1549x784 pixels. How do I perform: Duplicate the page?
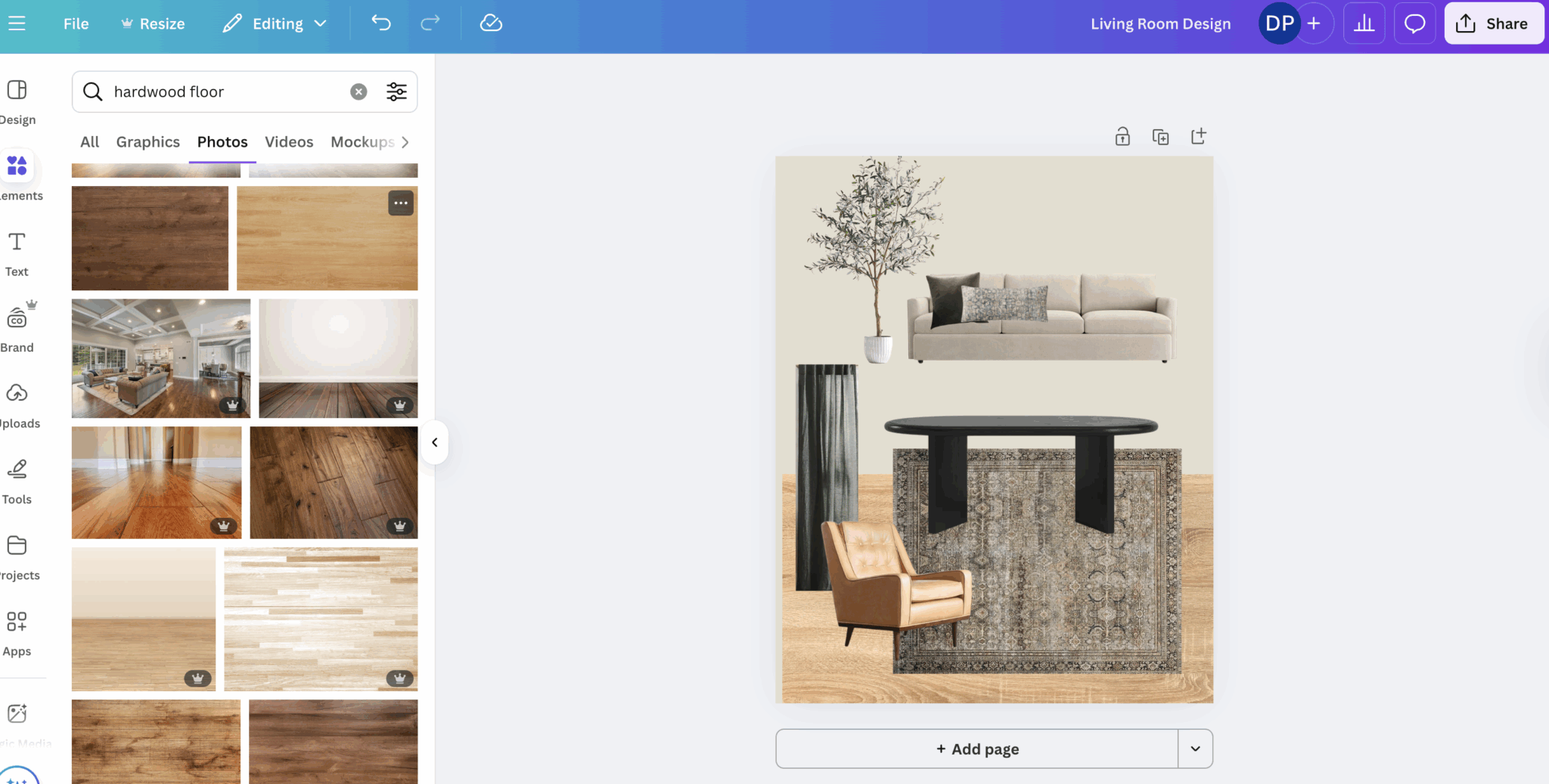pyautogui.click(x=1160, y=137)
